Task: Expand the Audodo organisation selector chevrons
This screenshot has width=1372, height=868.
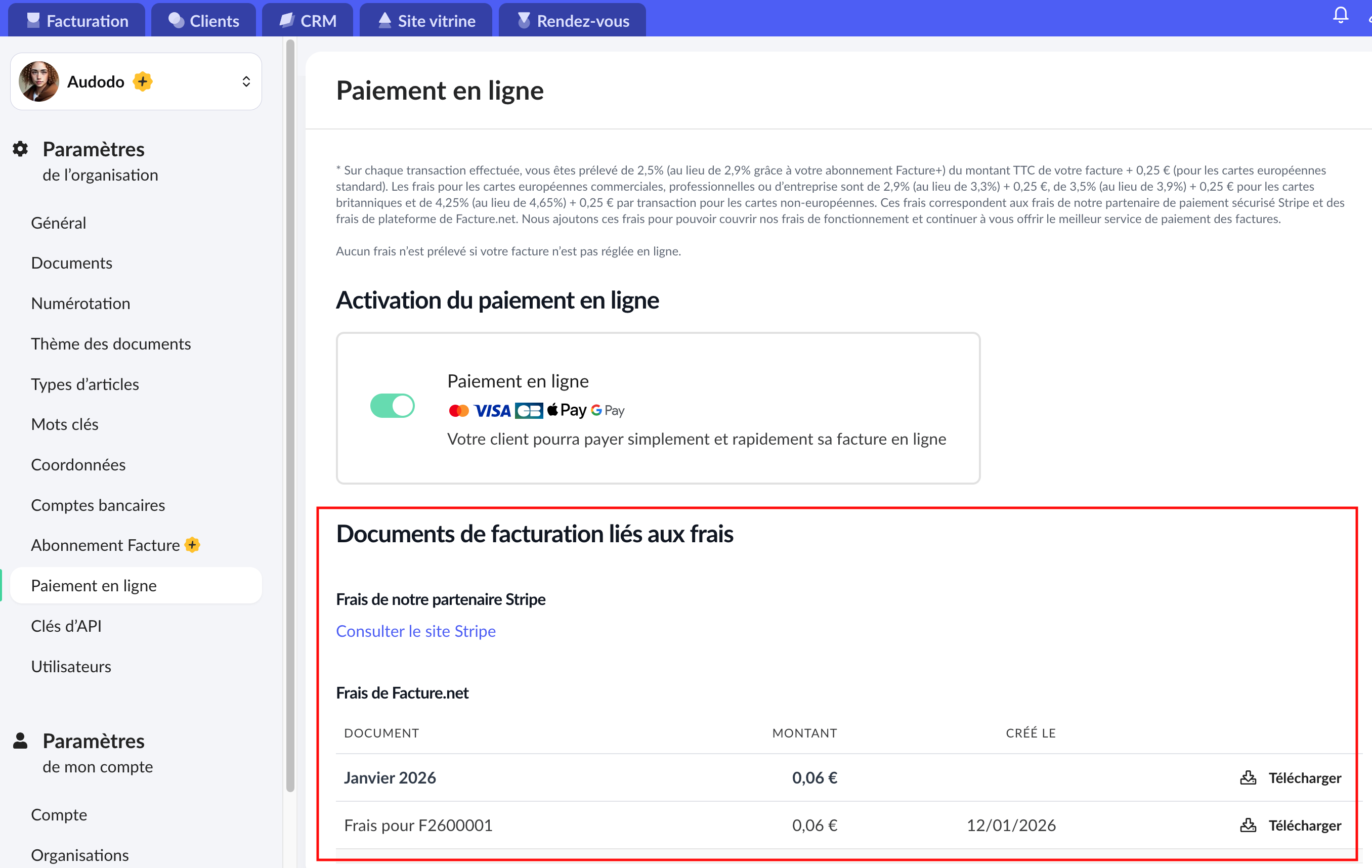Action: pos(246,81)
